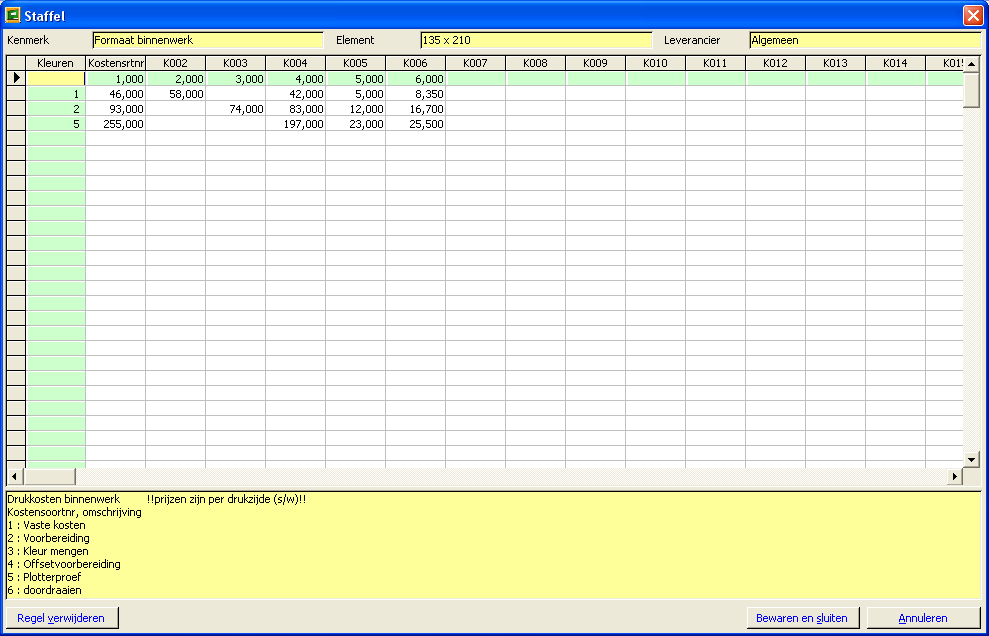Click the Element field '135 x 210'
Viewport: 989px width, 636px height.
[536, 40]
